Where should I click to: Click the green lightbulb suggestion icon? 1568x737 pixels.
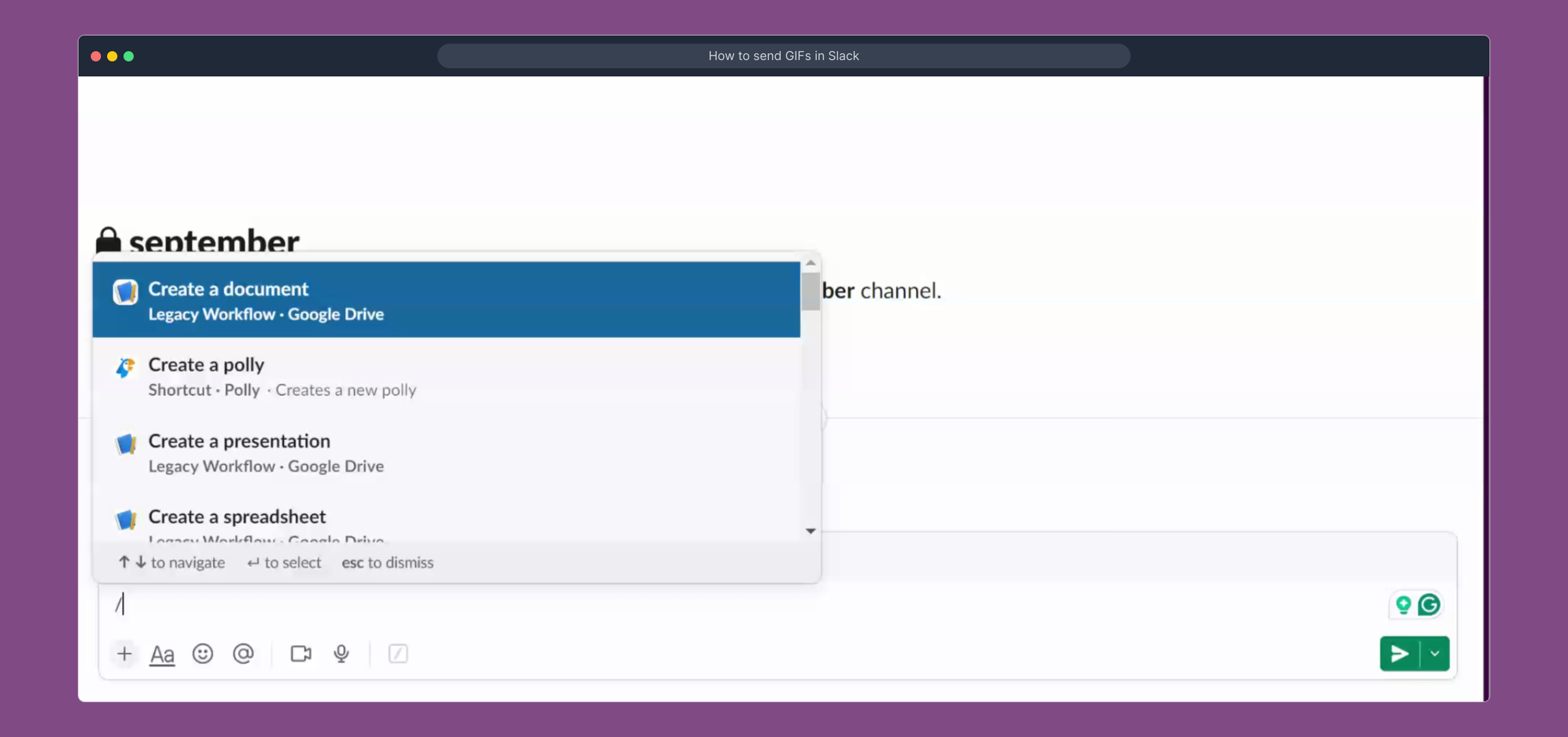(1403, 605)
